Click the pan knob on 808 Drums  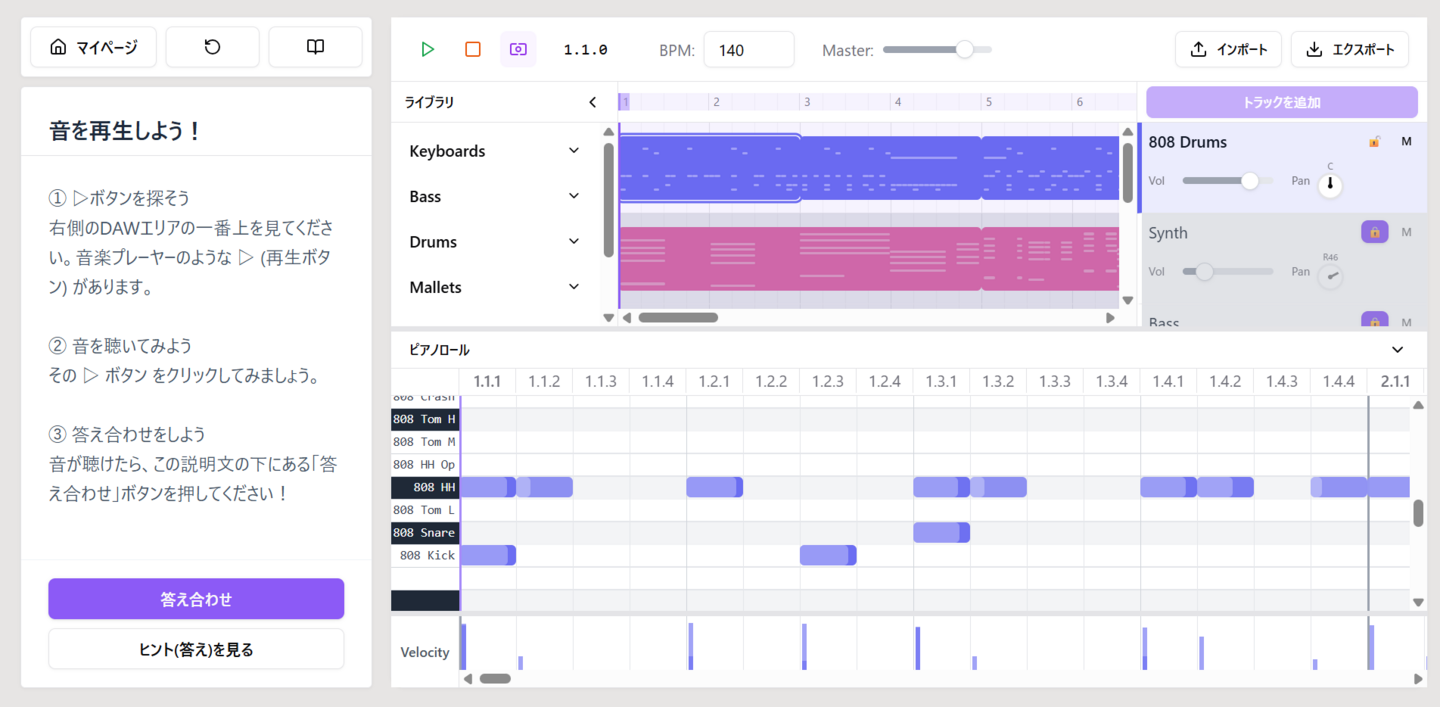pos(1330,184)
